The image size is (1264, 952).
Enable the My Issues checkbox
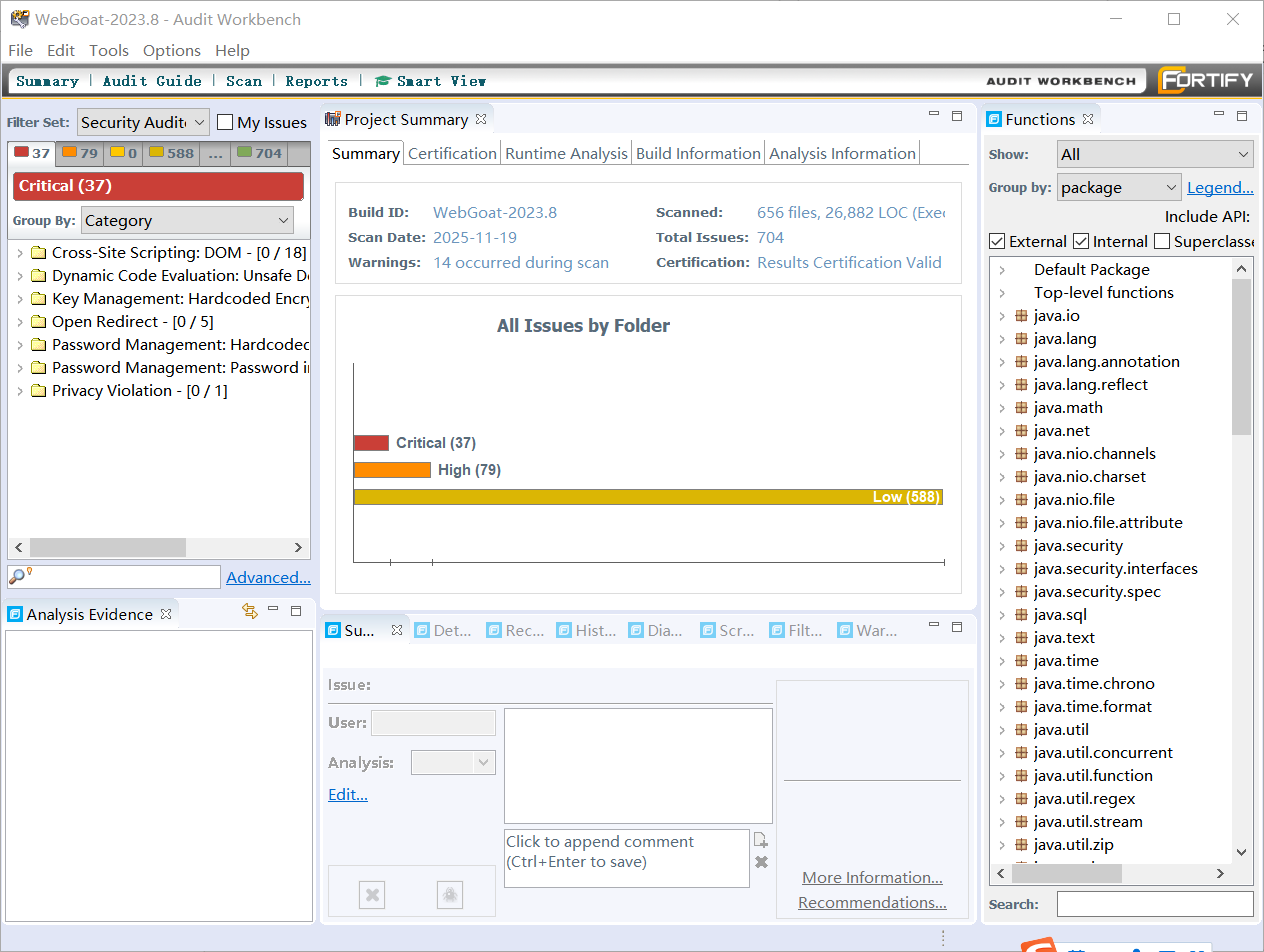tap(225, 122)
